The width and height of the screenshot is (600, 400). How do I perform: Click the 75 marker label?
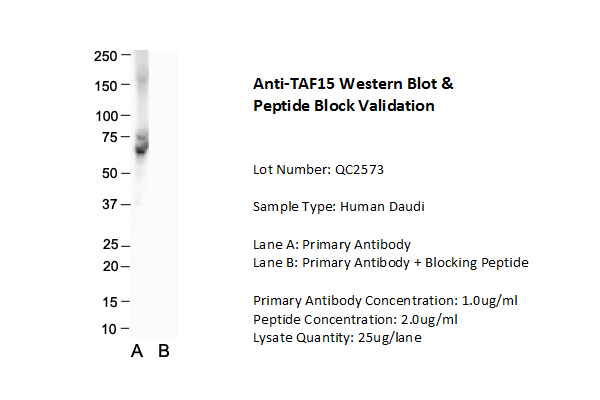point(107,137)
